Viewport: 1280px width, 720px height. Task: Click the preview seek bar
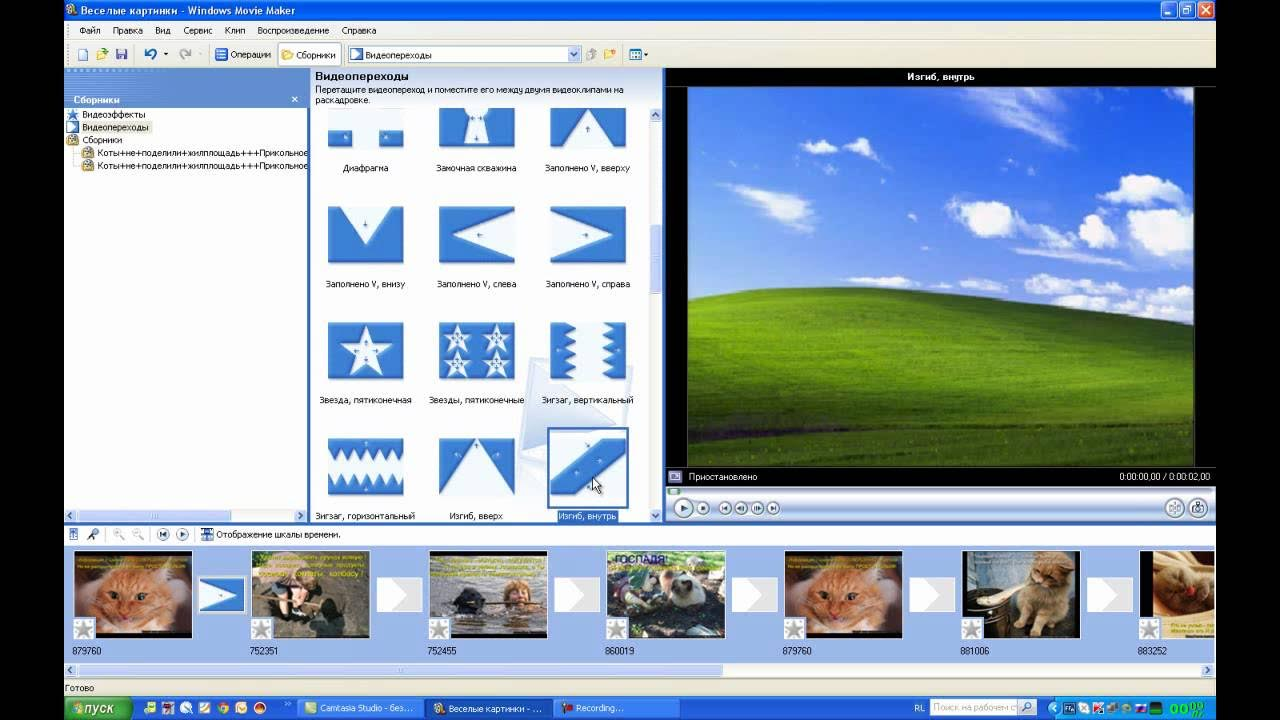click(x=940, y=491)
